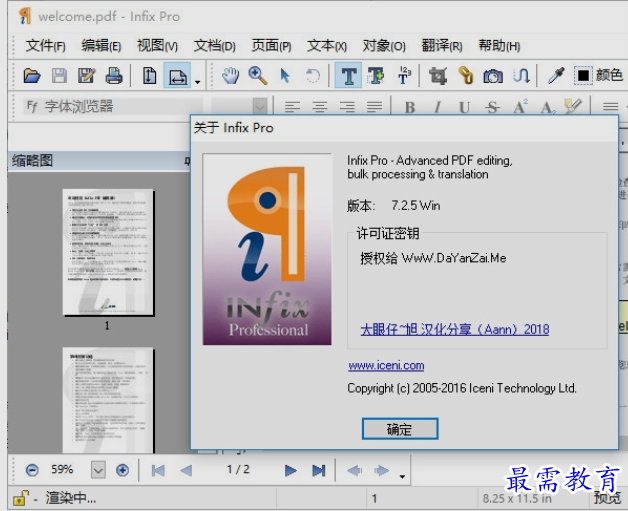Image resolution: width=628 pixels, height=511 pixels.
Task: Select the Zoom magnifier tool
Action: tap(258, 75)
